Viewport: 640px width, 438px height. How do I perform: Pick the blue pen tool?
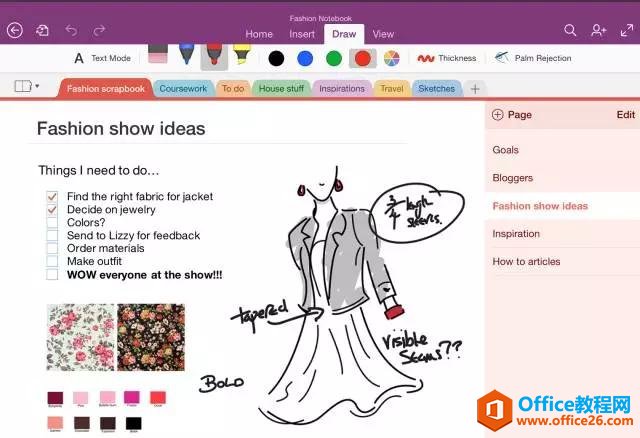tap(187, 55)
